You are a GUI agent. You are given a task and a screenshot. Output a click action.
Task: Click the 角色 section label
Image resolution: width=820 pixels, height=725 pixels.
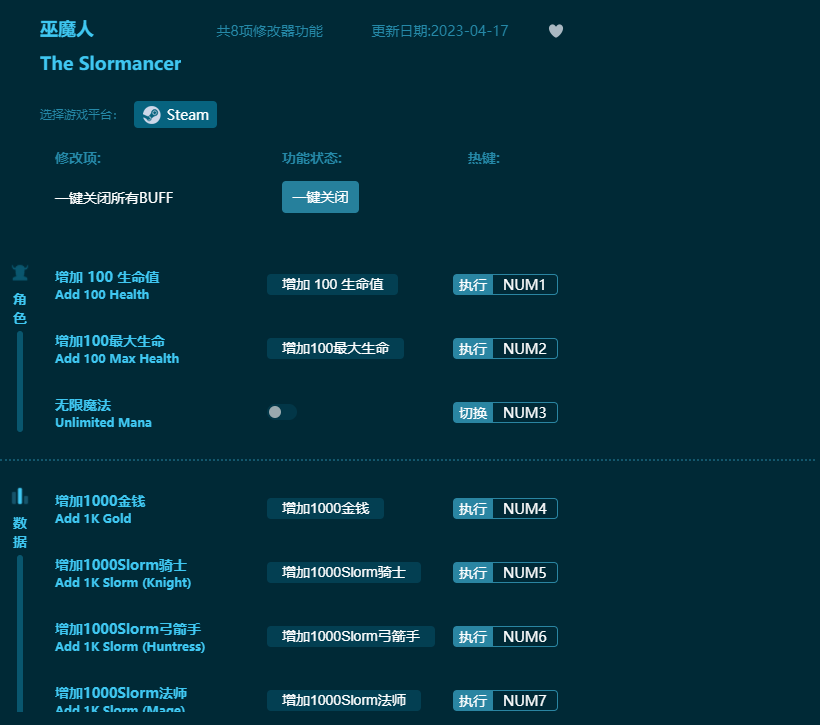[x=20, y=309]
